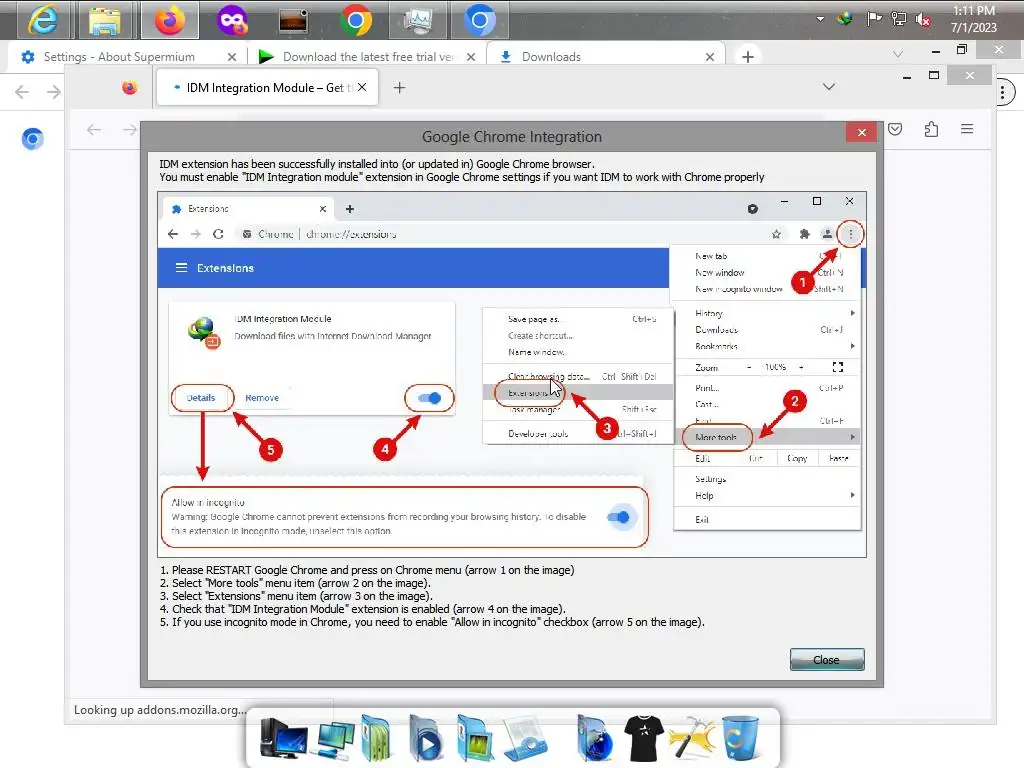Open Computer from the dock
The image size is (1024, 768).
(x=282, y=739)
